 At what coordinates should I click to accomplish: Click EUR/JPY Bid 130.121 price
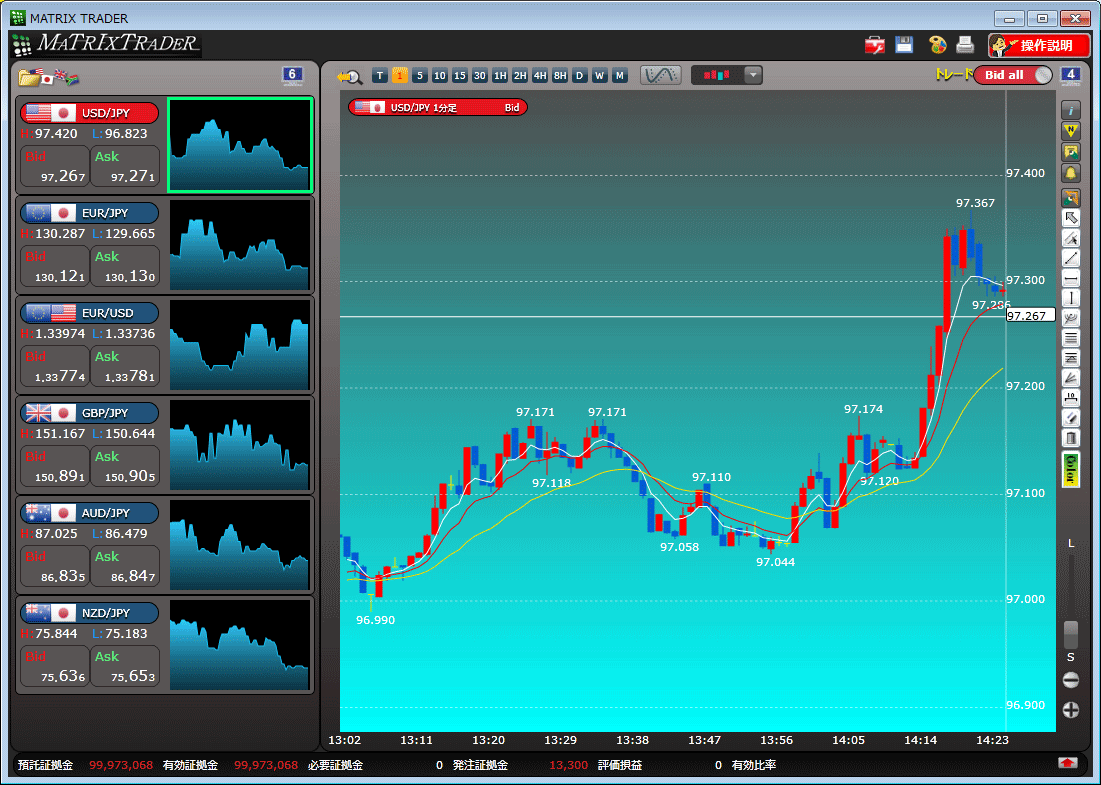(55, 266)
